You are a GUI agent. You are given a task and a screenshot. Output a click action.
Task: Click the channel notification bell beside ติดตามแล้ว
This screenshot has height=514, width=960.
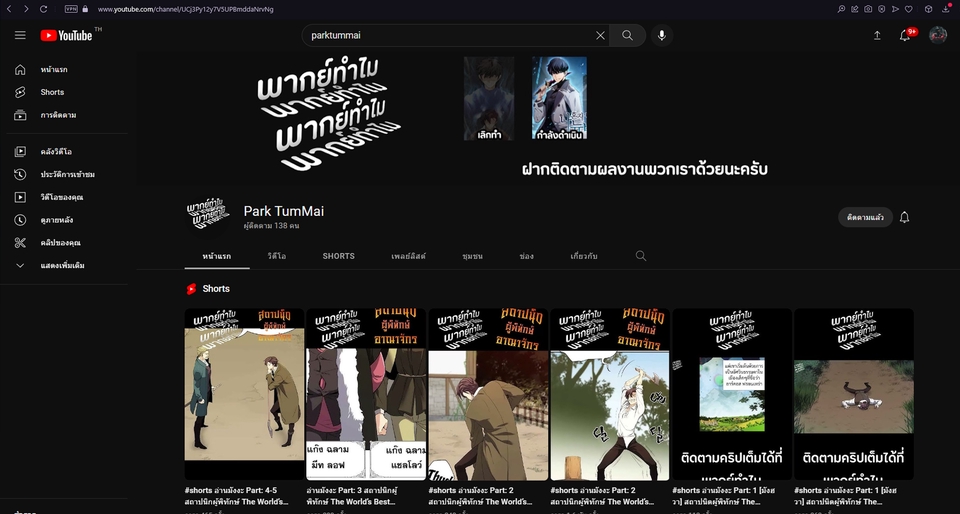904,217
